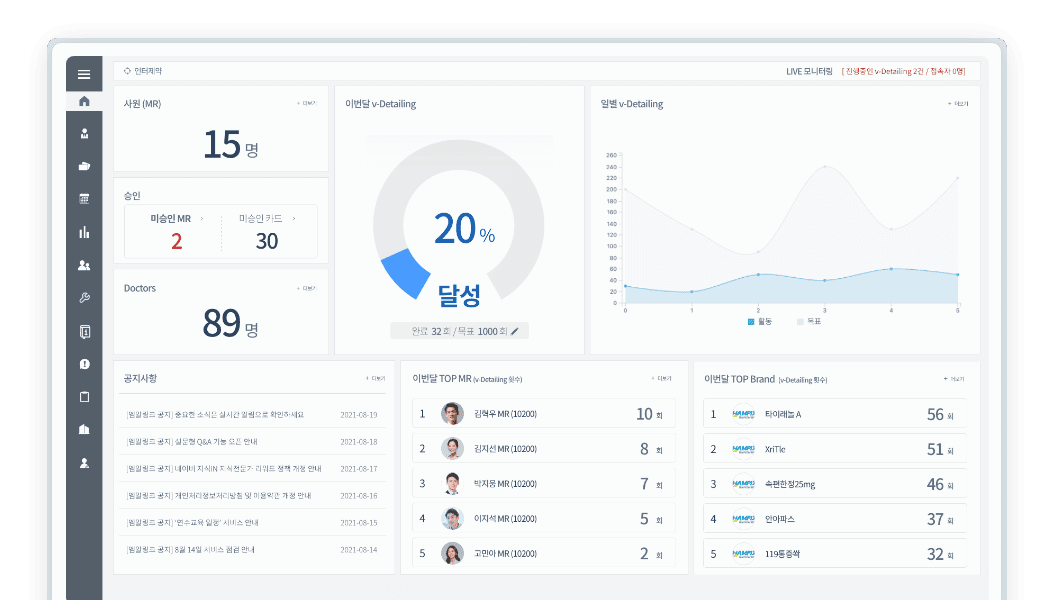Open the folder icon in sidebar
Screen dimensions: 1058x600
pyautogui.click(x=84, y=166)
